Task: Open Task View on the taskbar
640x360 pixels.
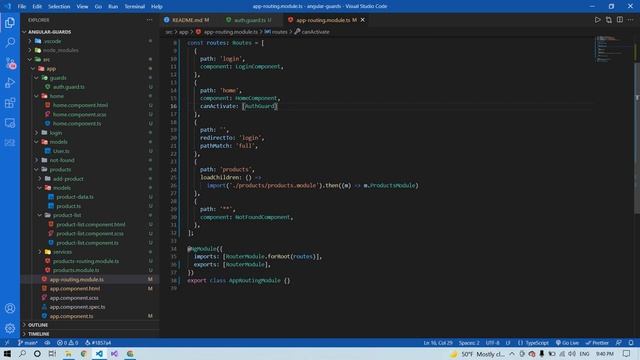Action: [52, 354]
